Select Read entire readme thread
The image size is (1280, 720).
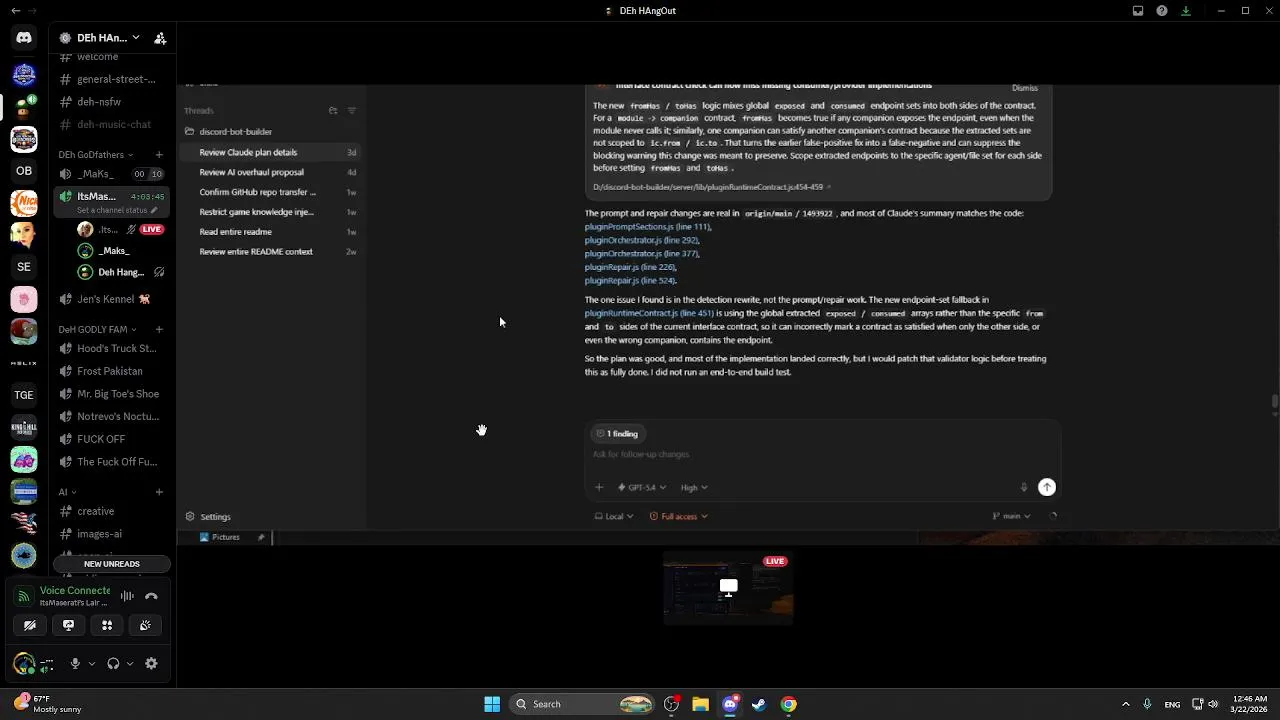tap(270, 232)
